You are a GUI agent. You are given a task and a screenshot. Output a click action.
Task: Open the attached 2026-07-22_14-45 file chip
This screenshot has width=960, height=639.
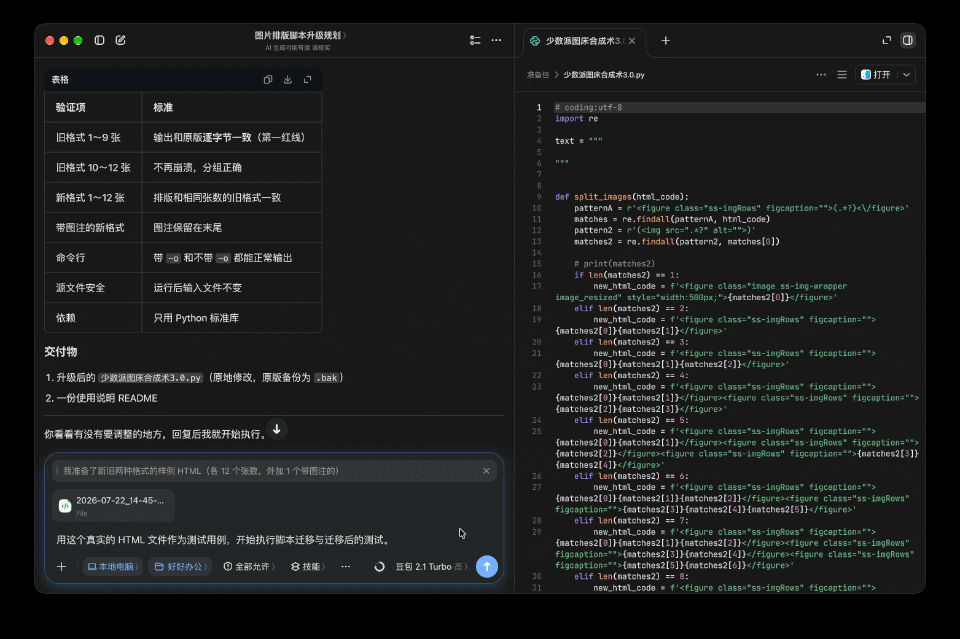[x=113, y=506]
